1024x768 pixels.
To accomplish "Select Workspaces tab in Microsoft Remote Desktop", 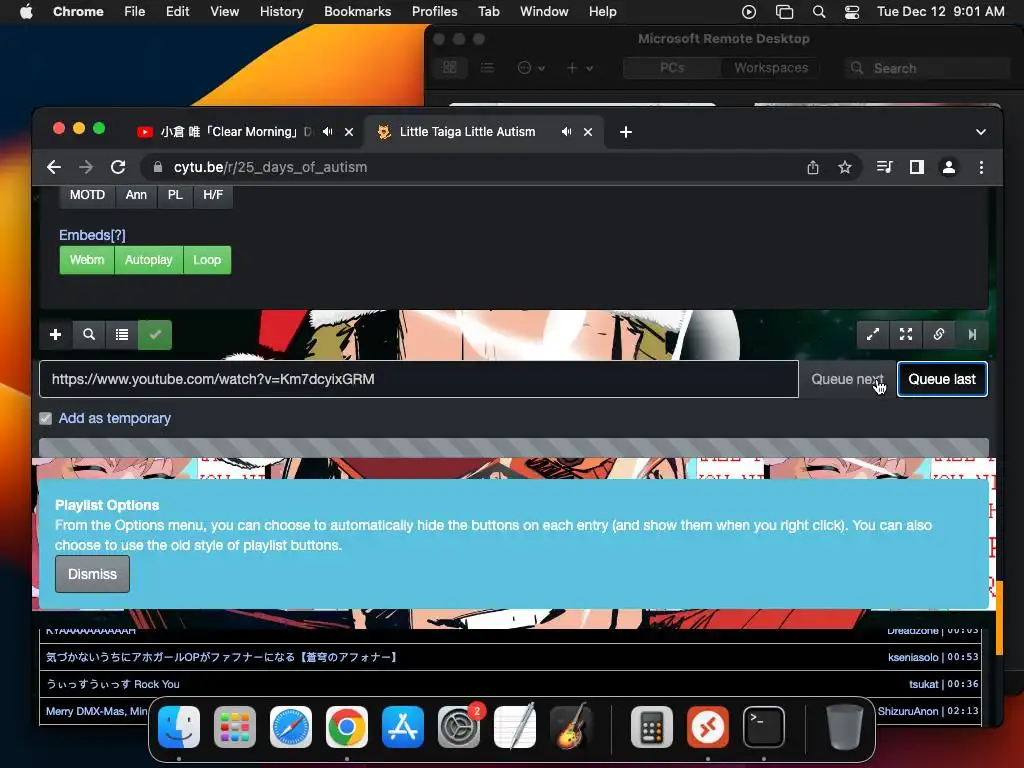I will coord(771,68).
